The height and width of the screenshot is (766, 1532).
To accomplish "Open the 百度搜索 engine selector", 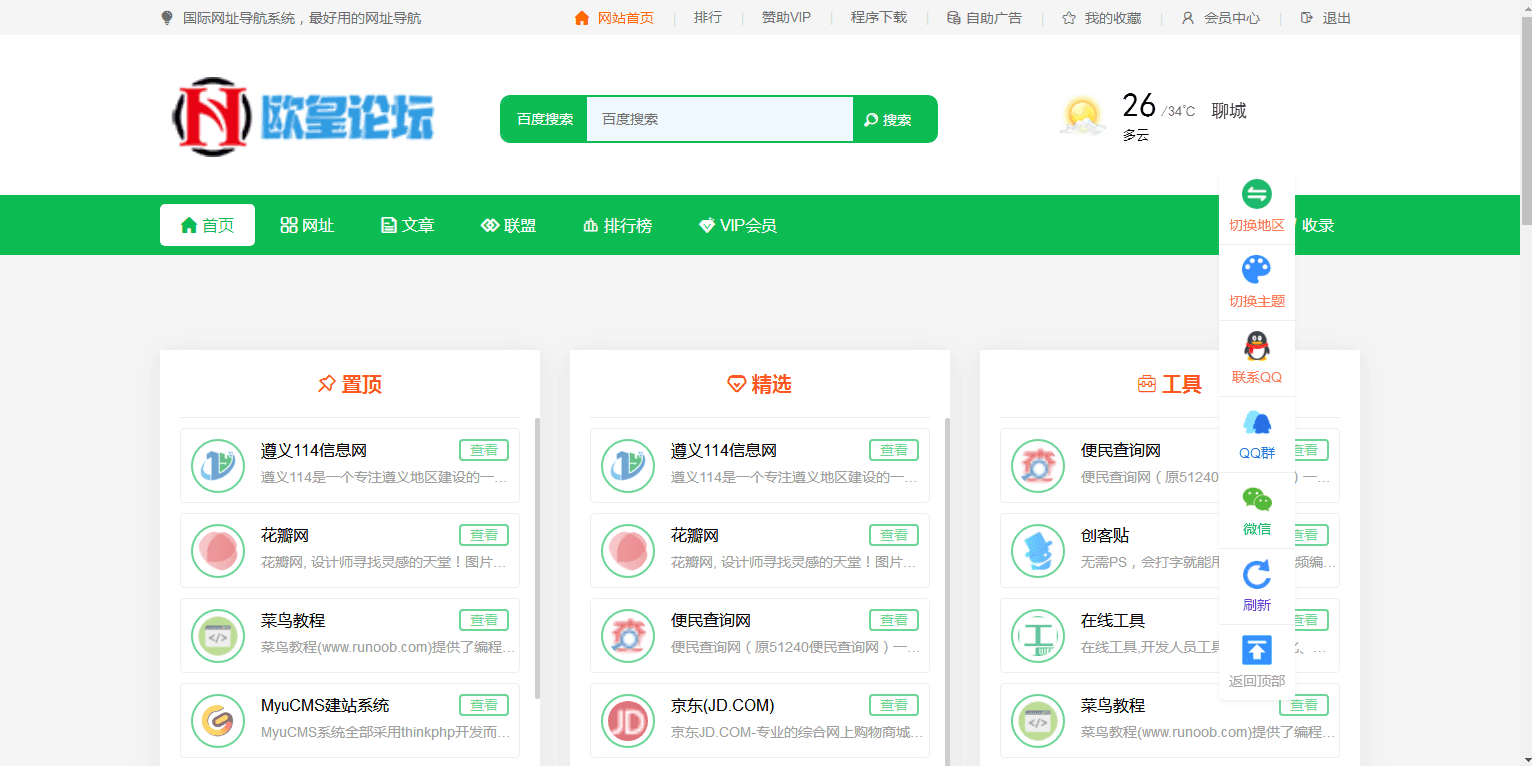I will click(x=544, y=120).
